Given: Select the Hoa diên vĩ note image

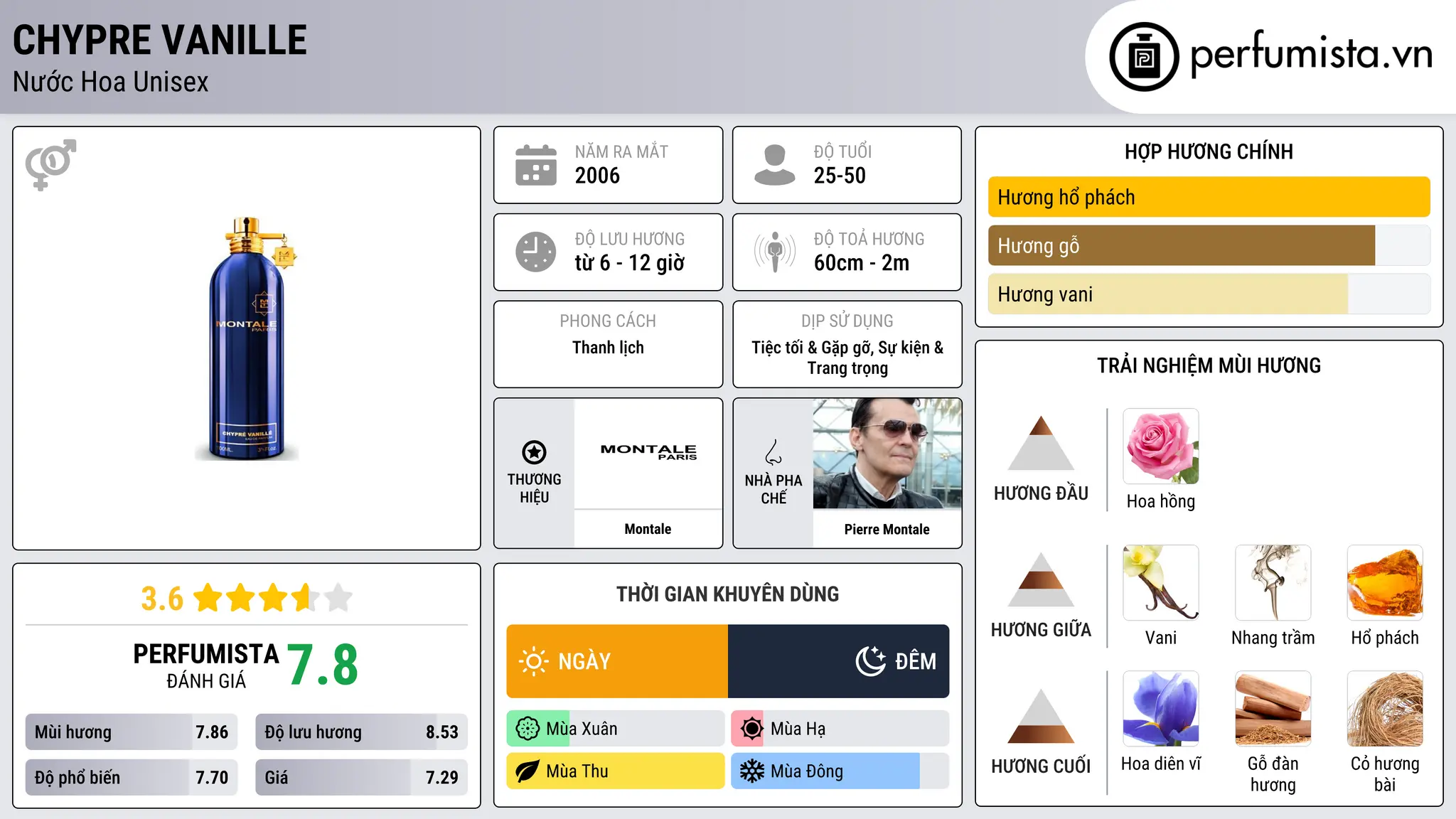Looking at the screenshot, I should (x=1161, y=709).
